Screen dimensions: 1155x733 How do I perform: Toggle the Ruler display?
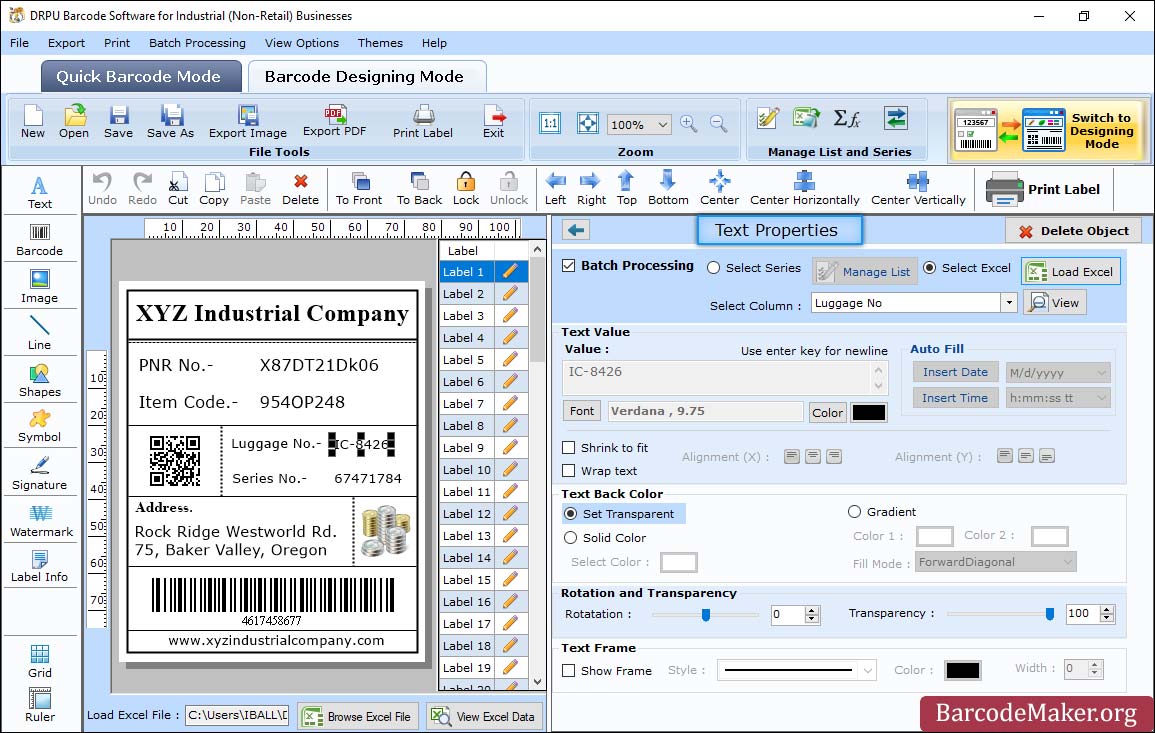40,706
